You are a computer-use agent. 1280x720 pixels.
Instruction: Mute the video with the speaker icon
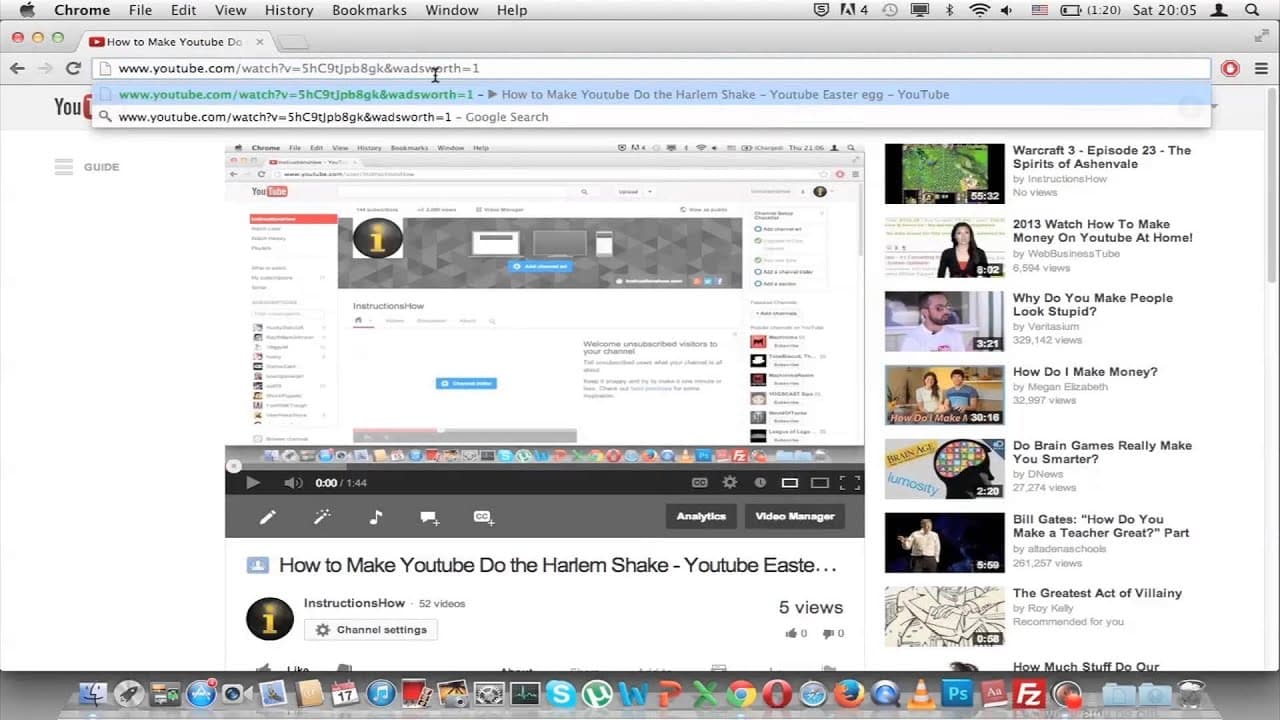(x=293, y=482)
